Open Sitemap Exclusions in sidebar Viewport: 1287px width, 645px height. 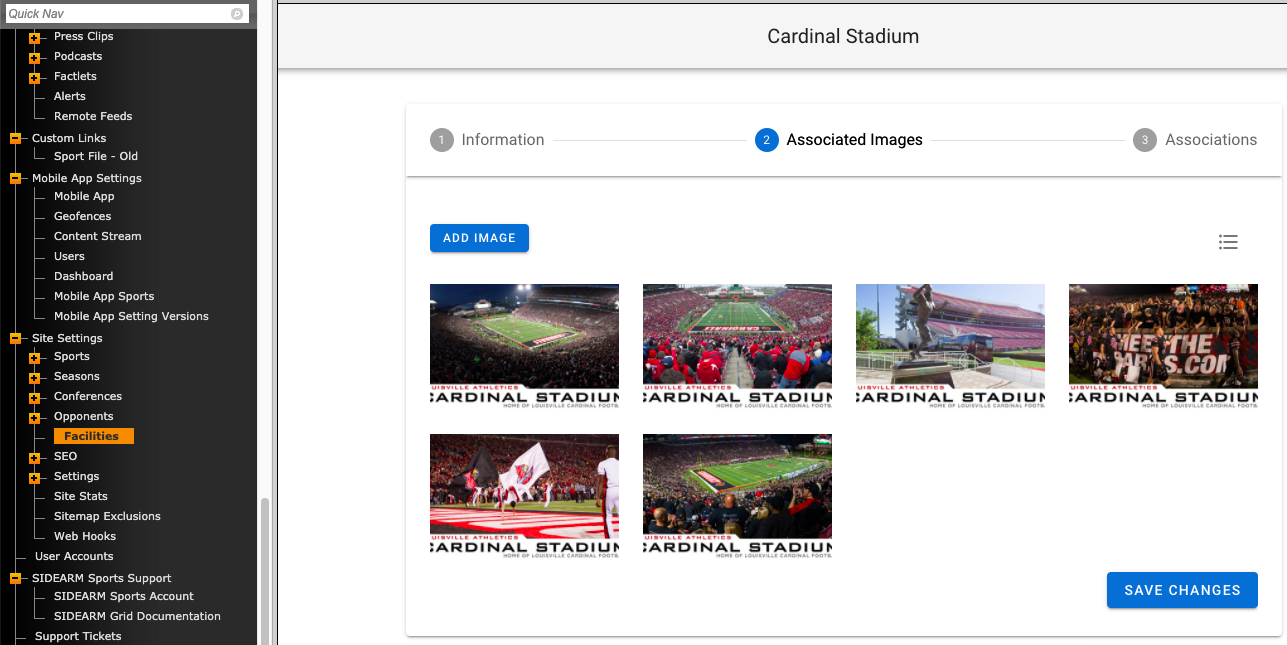[107, 516]
